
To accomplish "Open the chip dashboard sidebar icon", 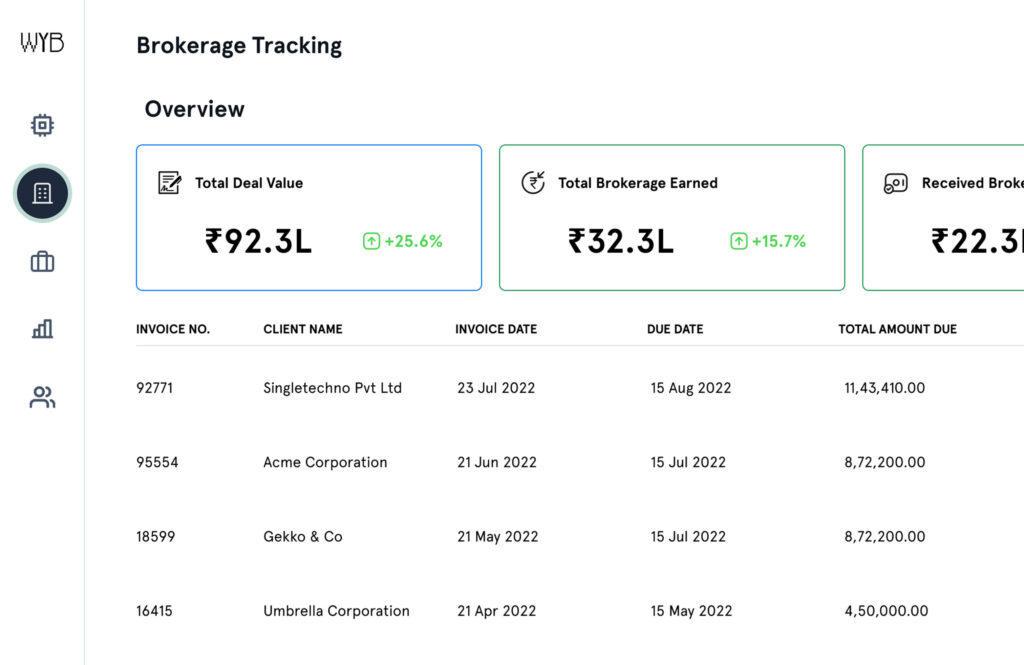I will tap(42, 125).
